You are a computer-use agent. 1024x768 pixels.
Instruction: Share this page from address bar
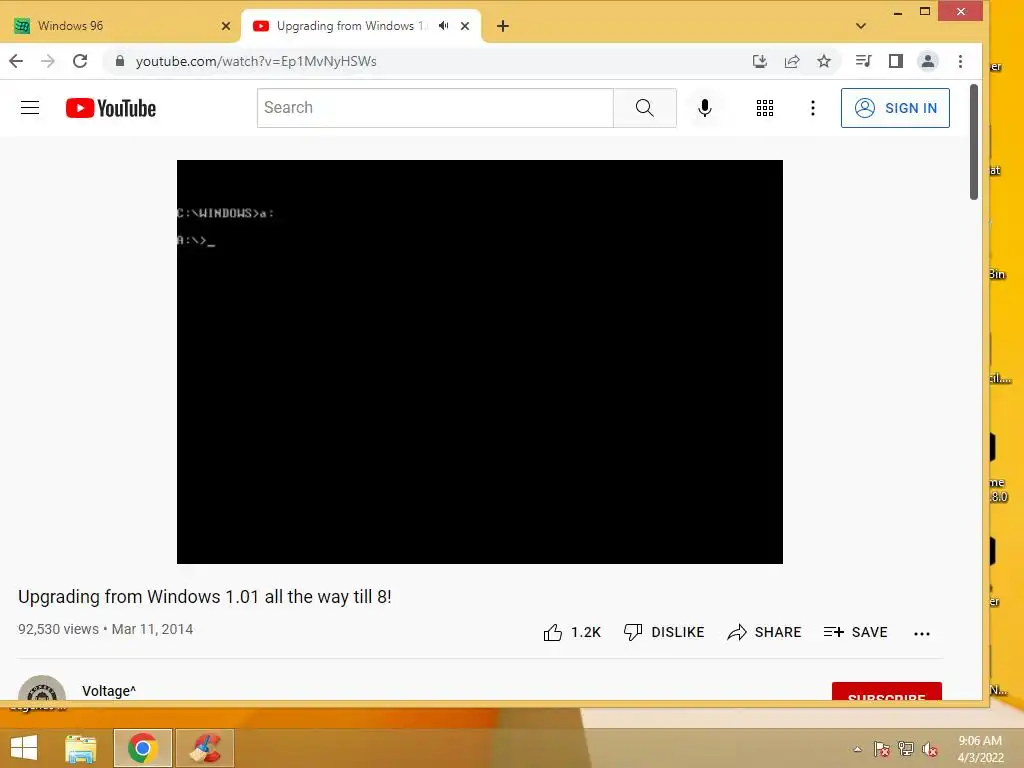click(x=792, y=61)
